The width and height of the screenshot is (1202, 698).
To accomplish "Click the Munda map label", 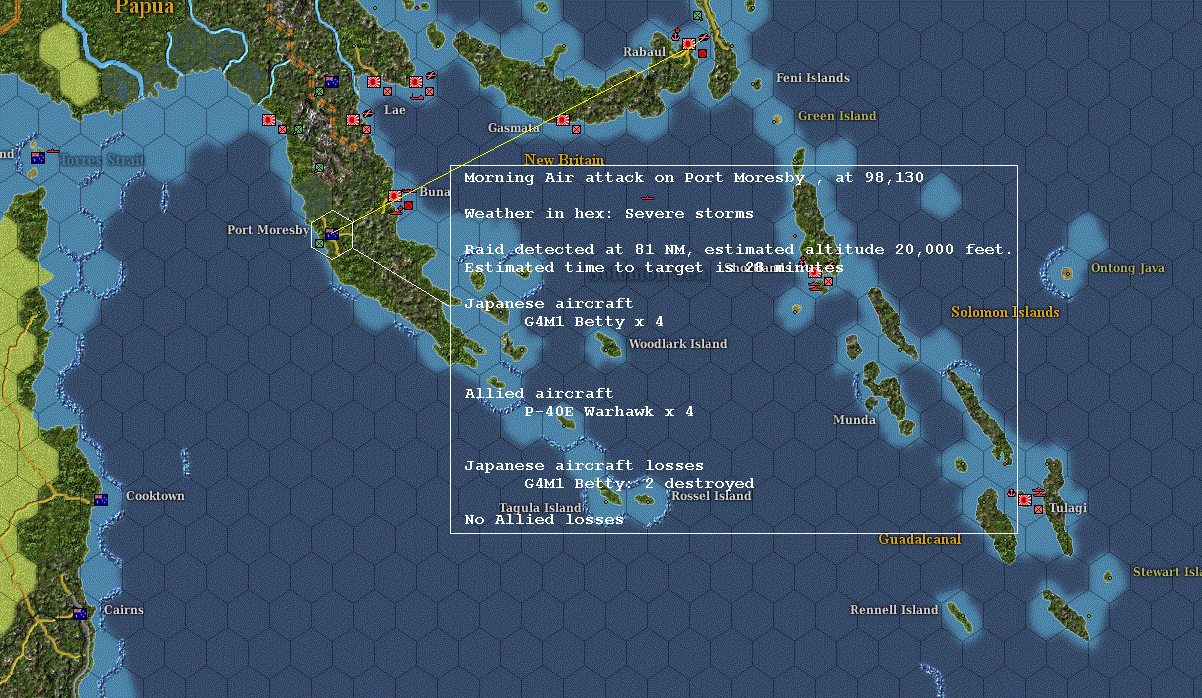I will 855,420.
